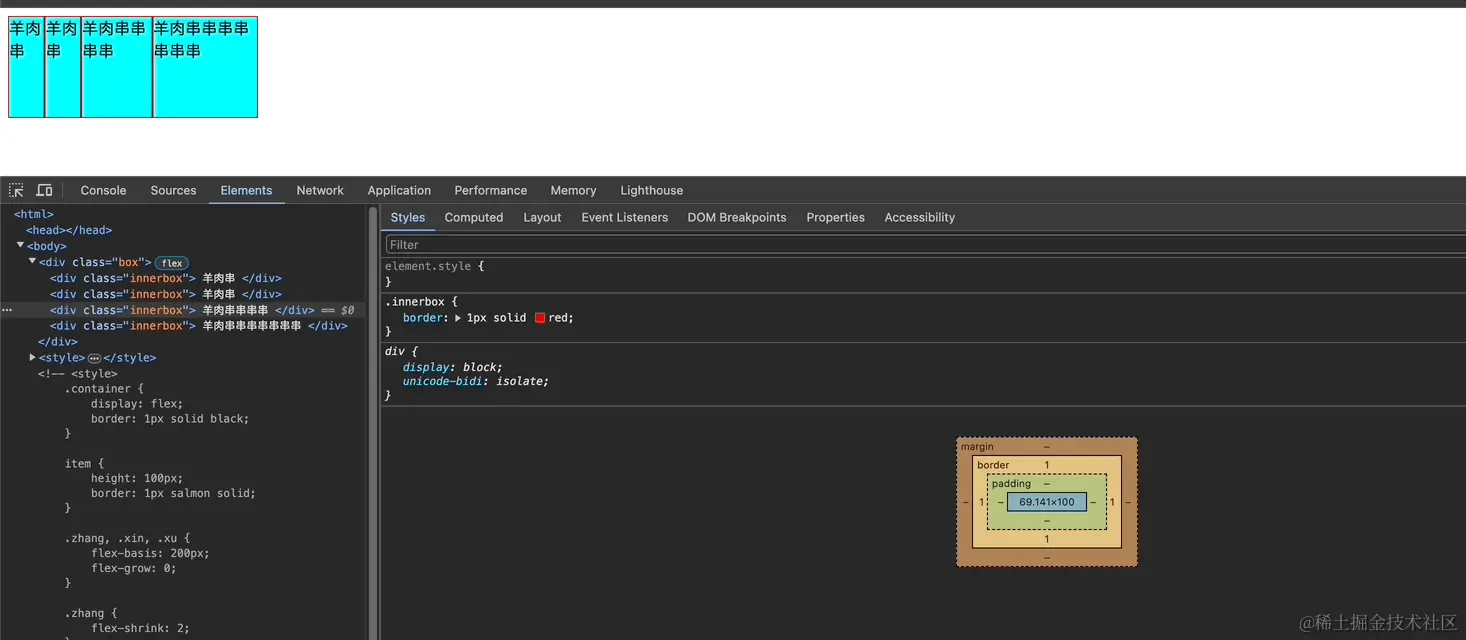Open the Console panel tab
This screenshot has width=1466, height=640.
click(x=103, y=190)
